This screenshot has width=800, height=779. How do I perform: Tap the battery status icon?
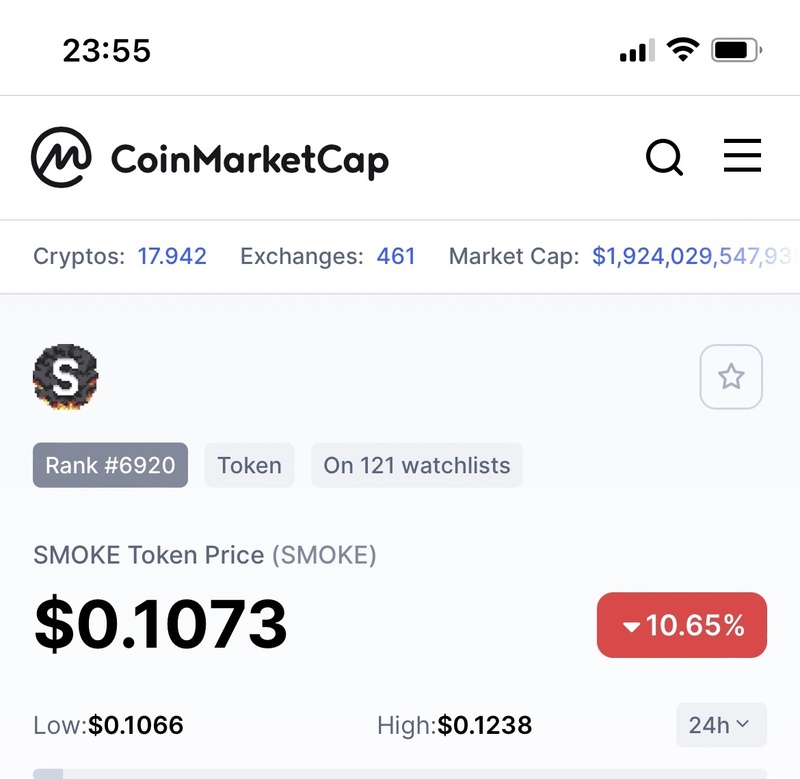737,49
